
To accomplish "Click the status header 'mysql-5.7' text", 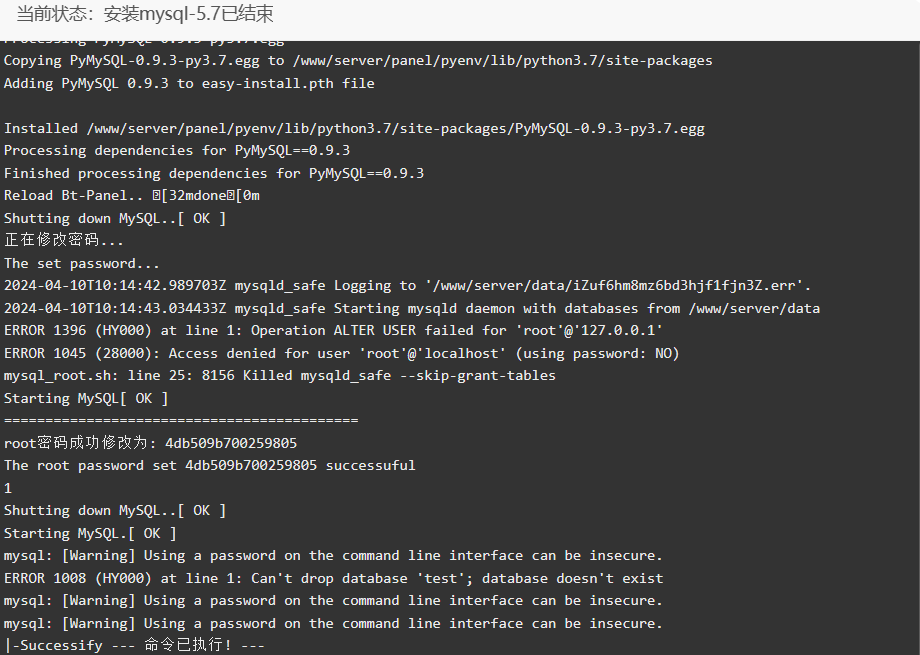I will [180, 14].
